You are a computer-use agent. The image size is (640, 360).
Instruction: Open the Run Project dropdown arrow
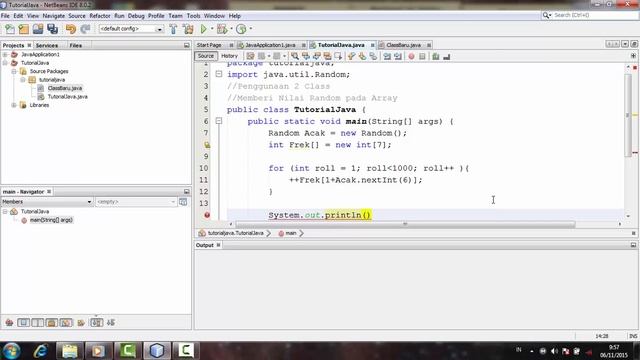(x=212, y=29)
